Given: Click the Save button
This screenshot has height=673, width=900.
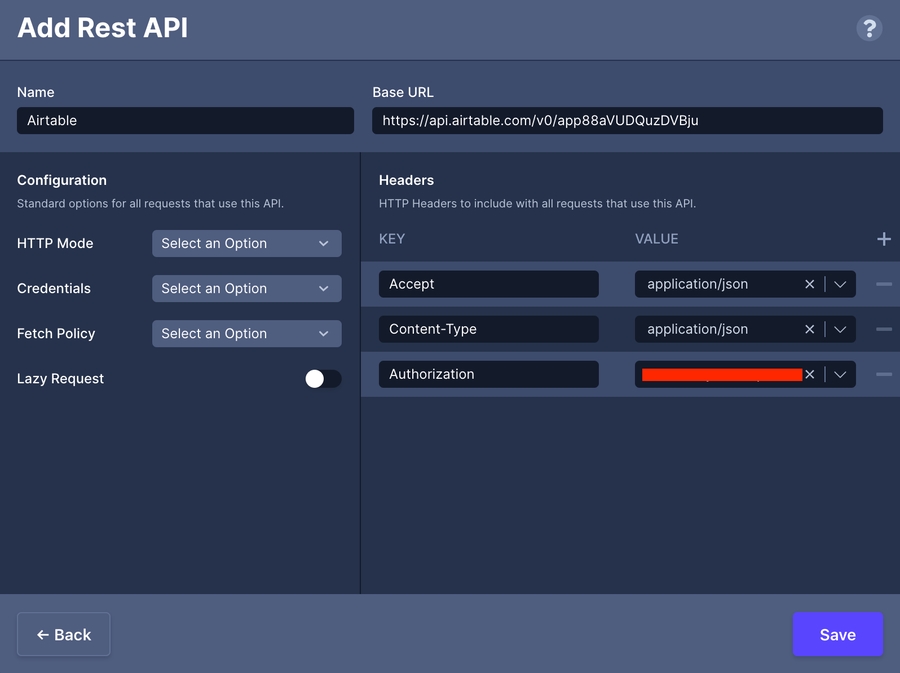Looking at the screenshot, I should coord(837,634).
